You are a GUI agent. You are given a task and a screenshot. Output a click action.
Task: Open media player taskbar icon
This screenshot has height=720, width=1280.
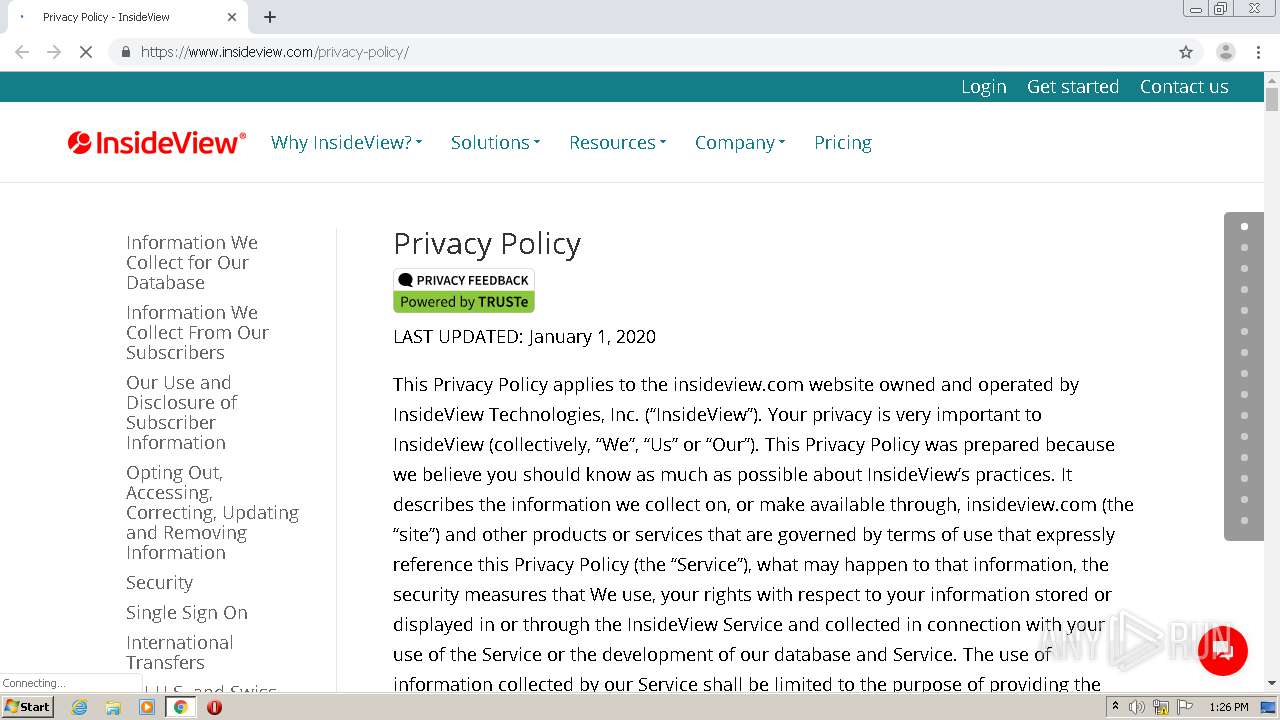click(x=147, y=707)
